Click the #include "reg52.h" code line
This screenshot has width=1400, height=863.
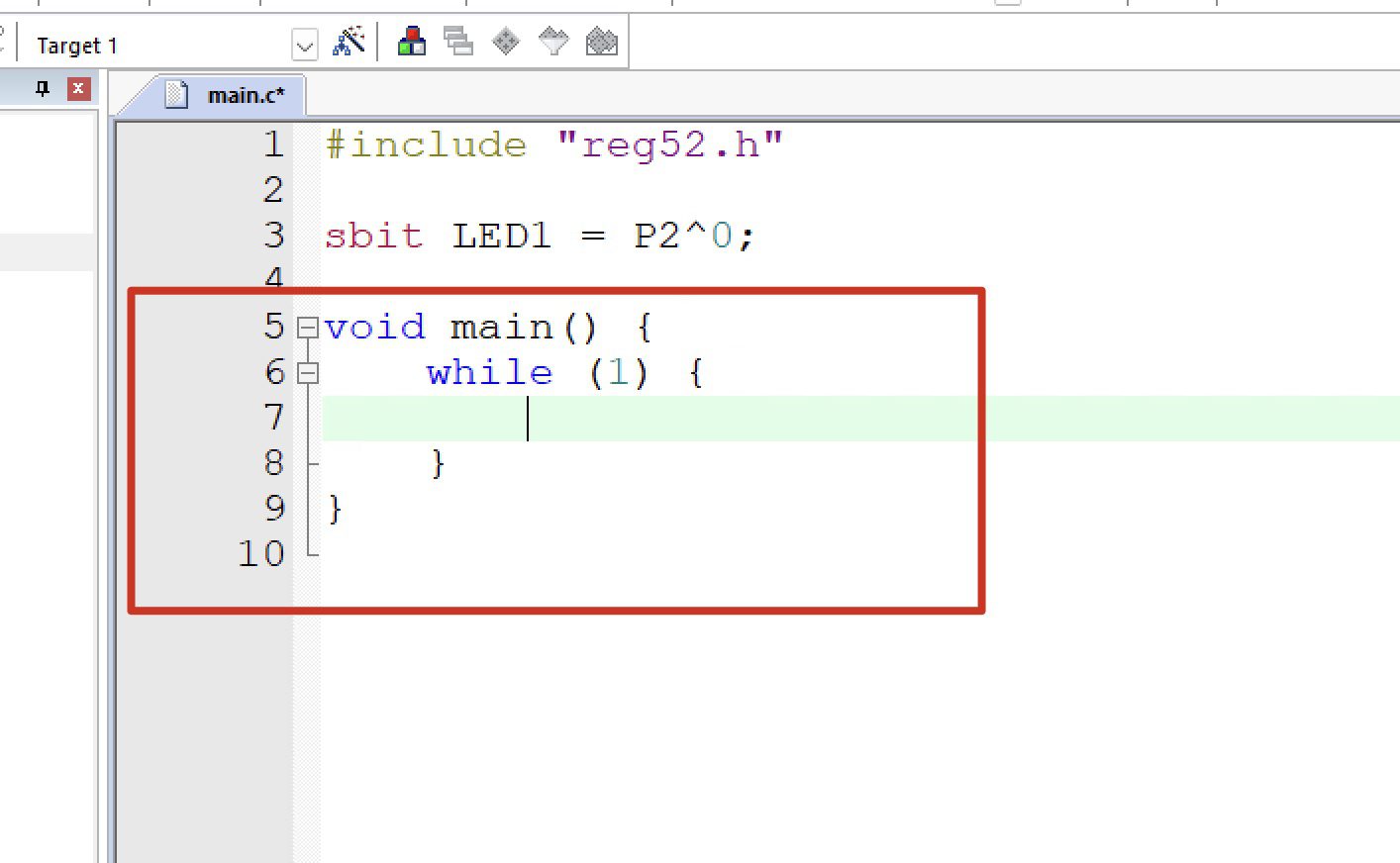pyautogui.click(x=554, y=145)
